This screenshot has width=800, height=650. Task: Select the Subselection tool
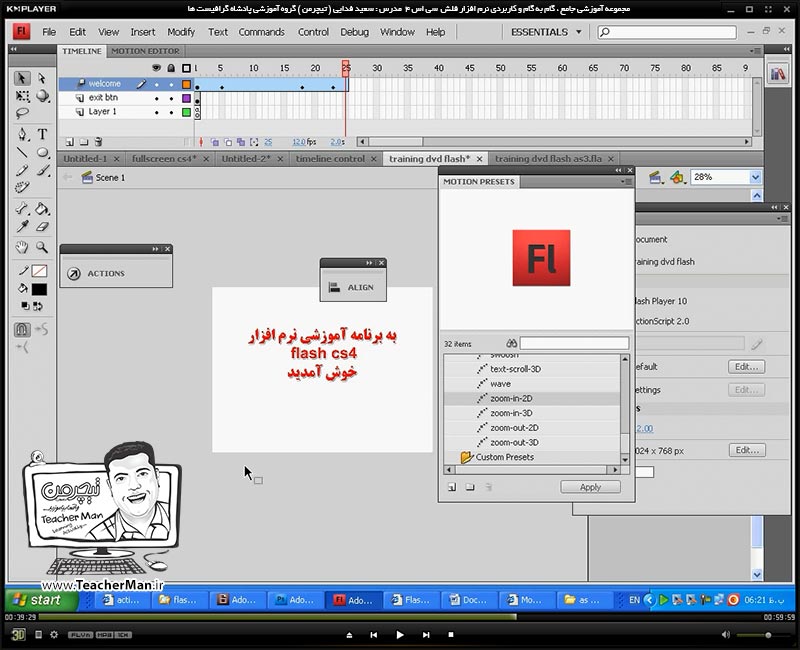[x=42, y=78]
